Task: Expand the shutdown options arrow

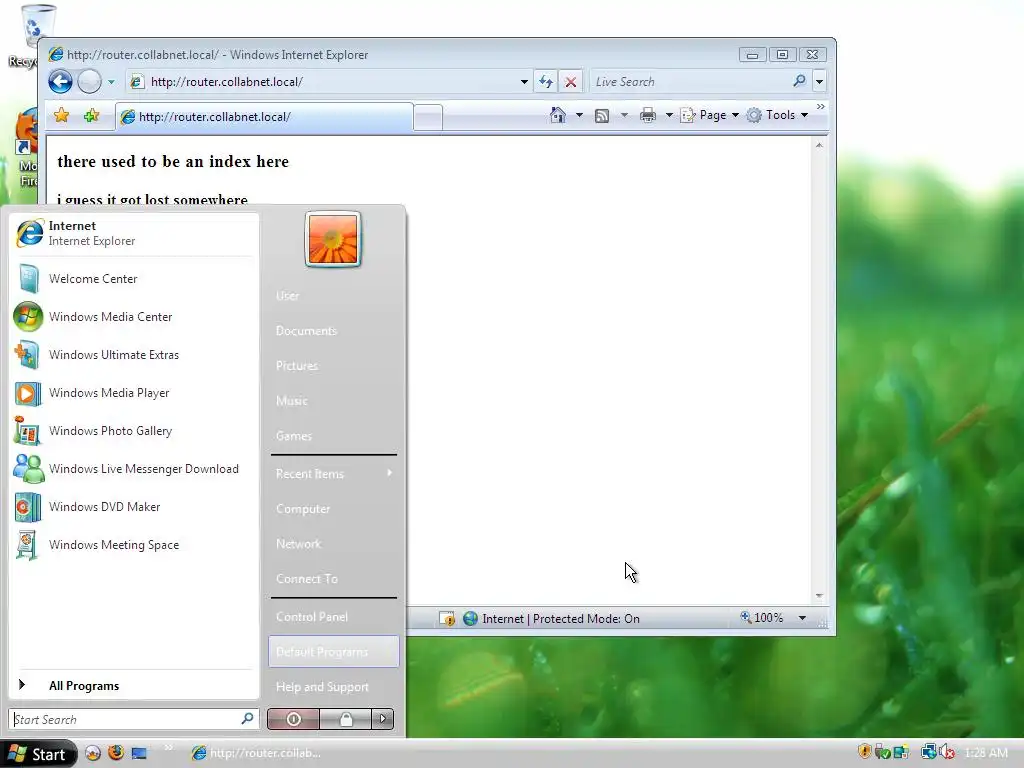Action: (x=383, y=719)
